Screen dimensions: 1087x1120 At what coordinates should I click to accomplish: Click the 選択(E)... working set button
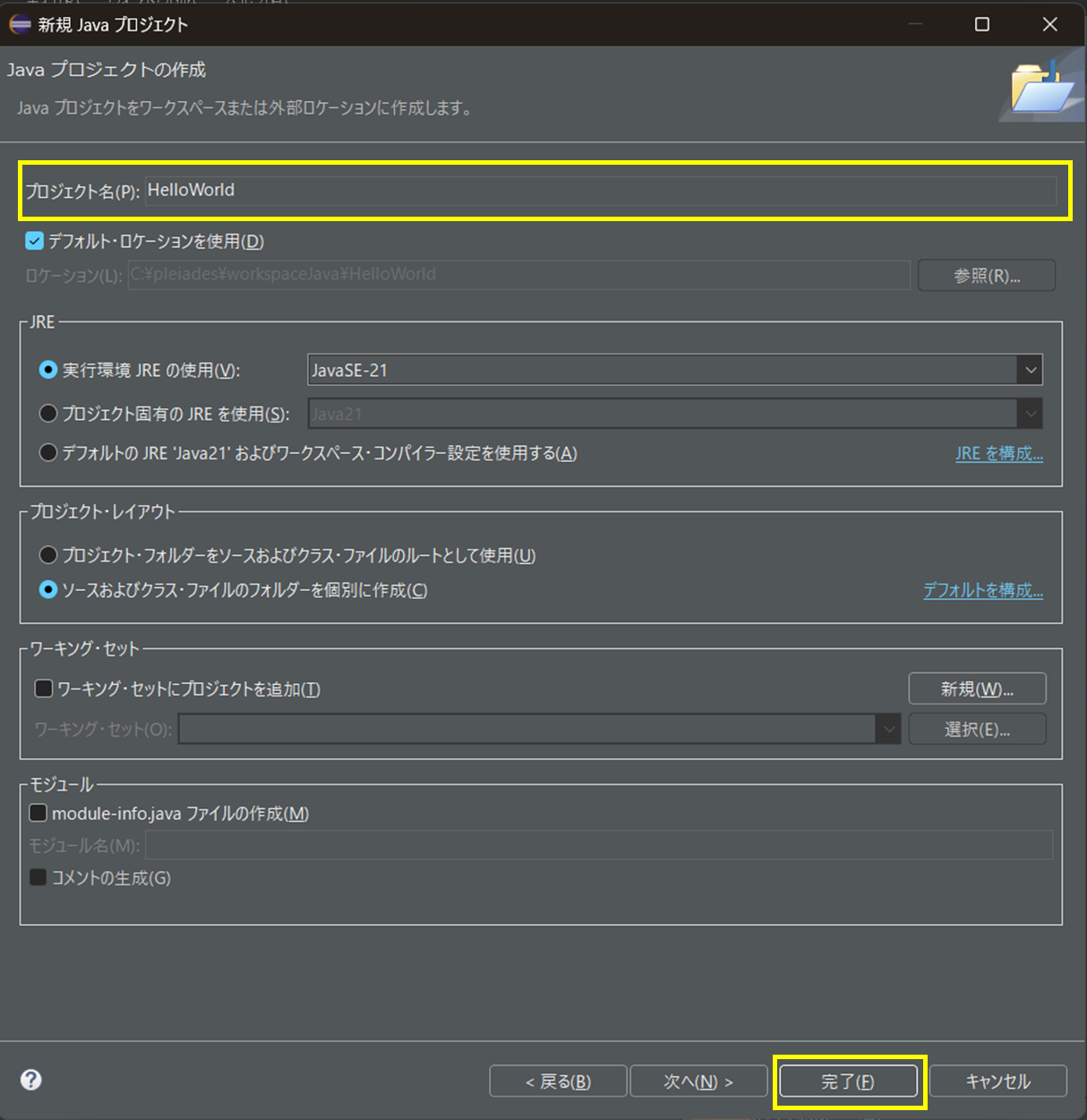[977, 729]
